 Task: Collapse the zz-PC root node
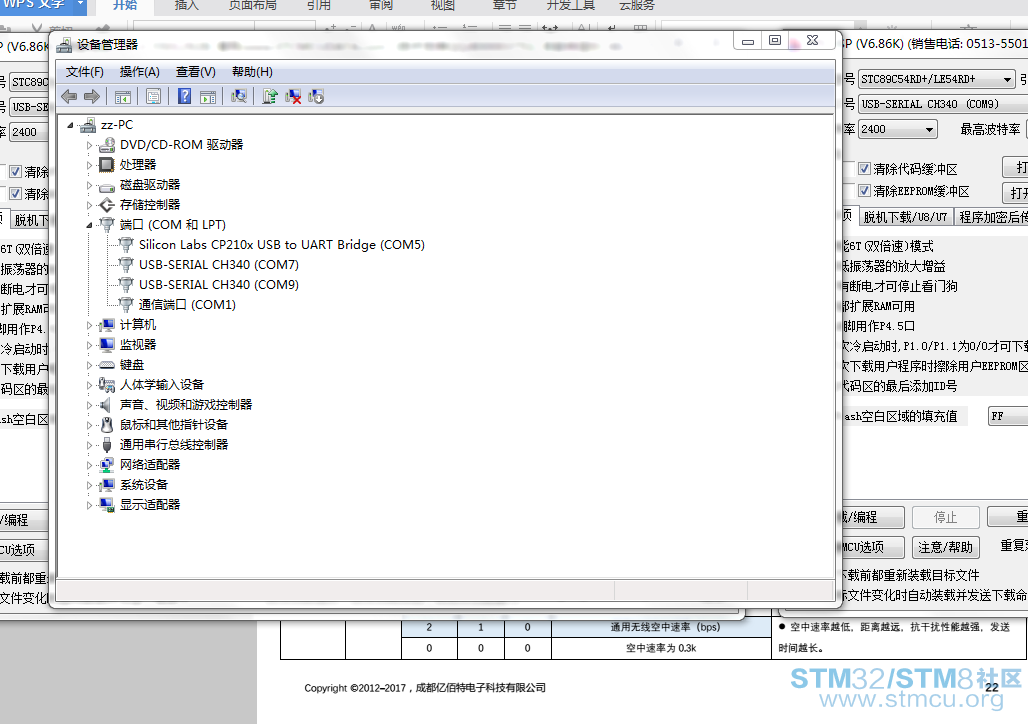[x=70, y=125]
